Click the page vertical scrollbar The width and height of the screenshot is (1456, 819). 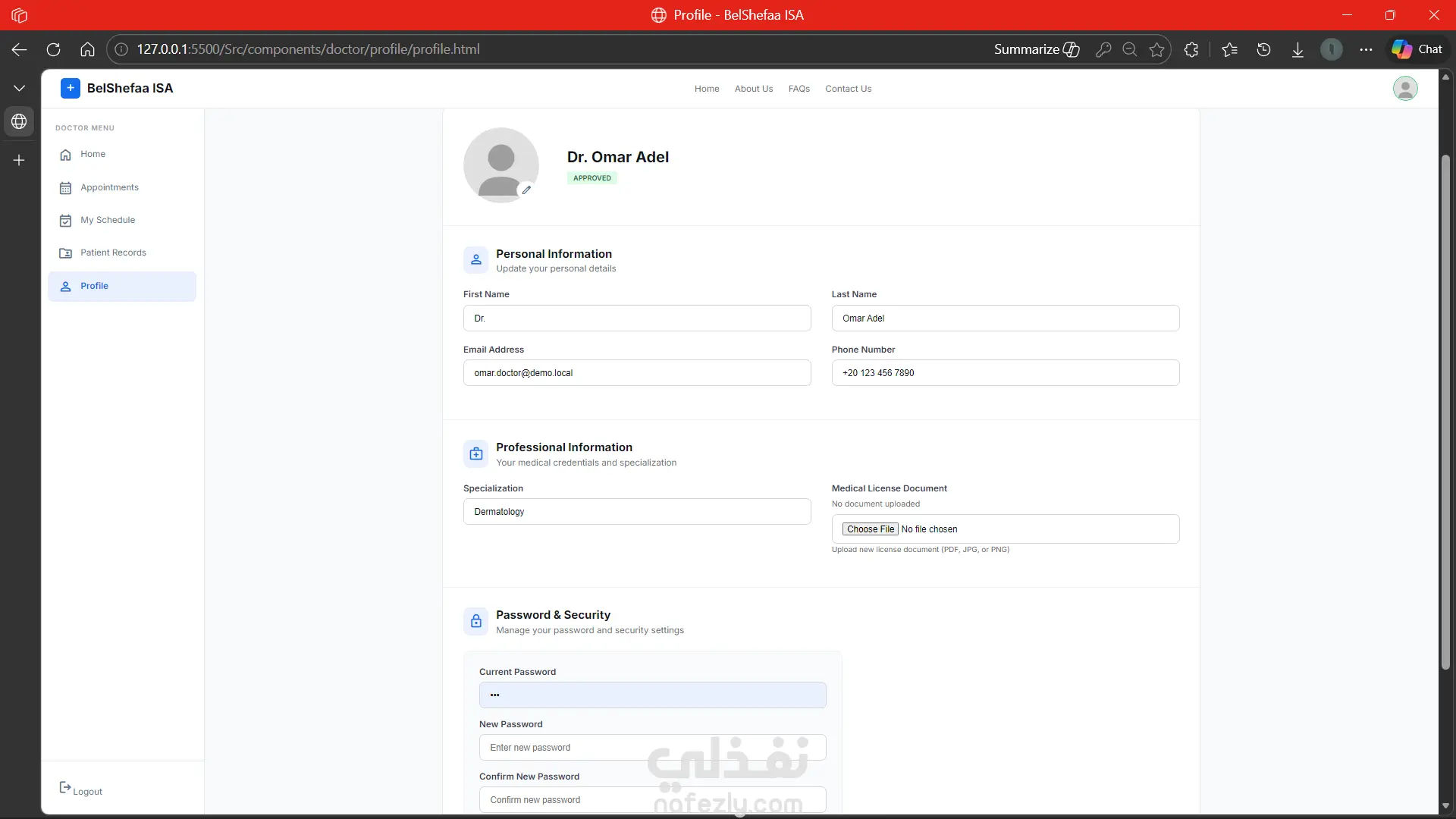(x=1445, y=409)
